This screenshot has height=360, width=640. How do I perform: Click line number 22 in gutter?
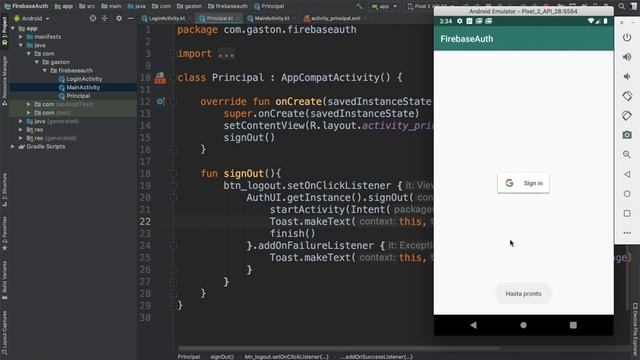[x=145, y=222]
